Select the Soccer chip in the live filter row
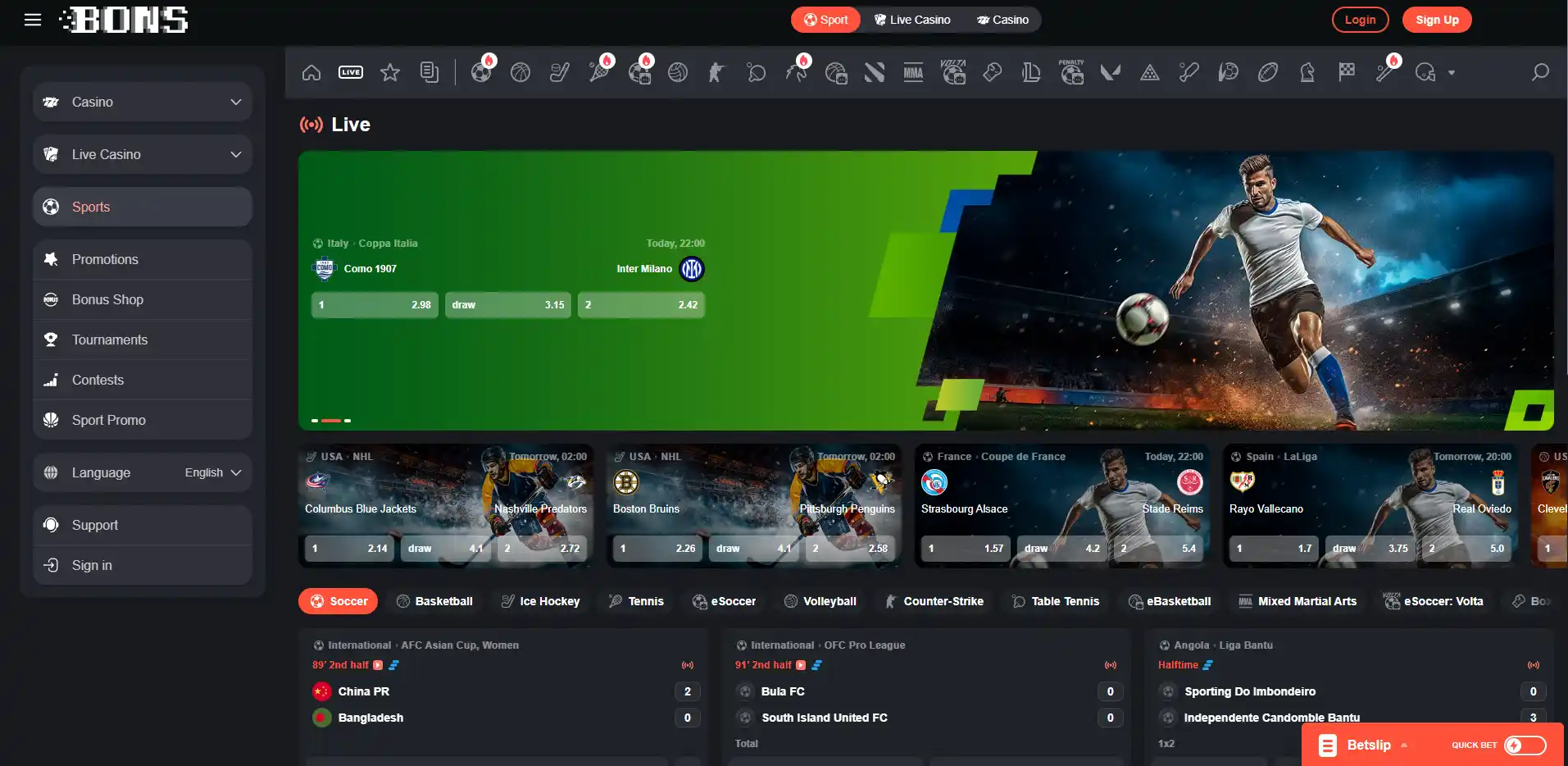 [339, 601]
